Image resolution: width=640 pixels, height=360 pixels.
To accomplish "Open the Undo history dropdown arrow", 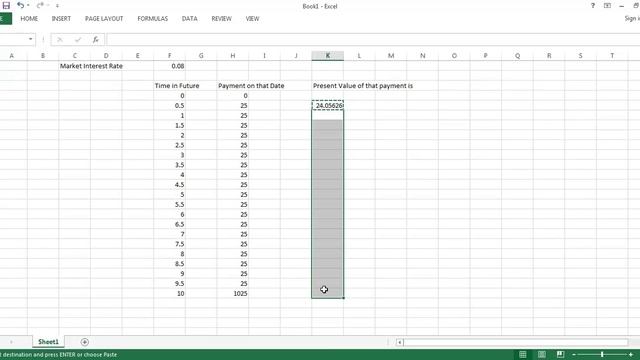I will 28,5.
